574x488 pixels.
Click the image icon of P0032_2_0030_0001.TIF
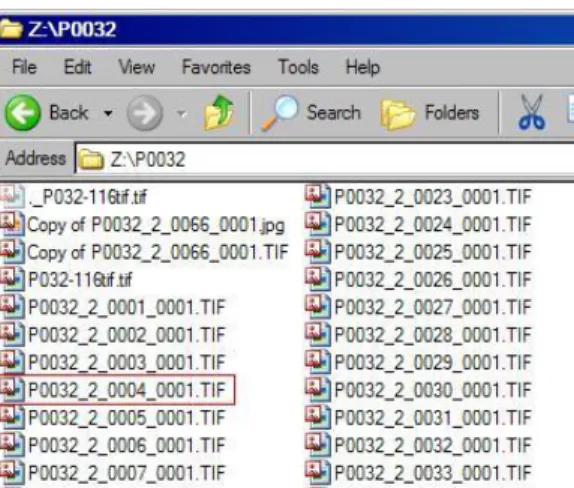(317, 390)
